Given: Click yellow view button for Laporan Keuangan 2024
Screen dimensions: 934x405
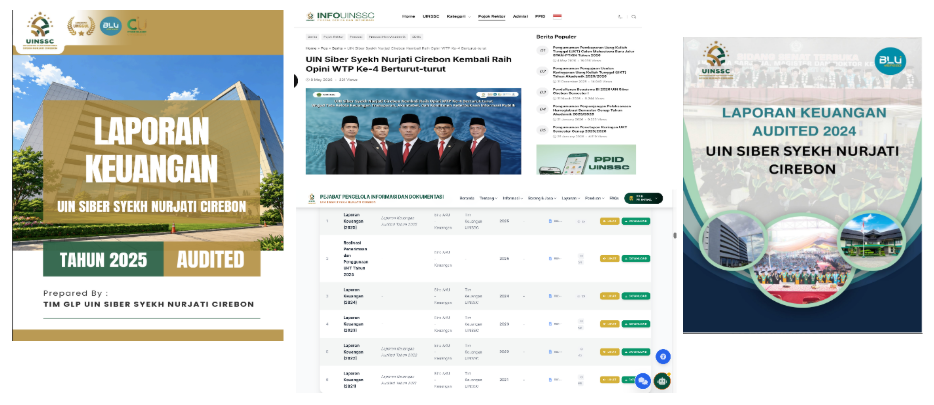Looking at the screenshot, I should pos(609,296).
